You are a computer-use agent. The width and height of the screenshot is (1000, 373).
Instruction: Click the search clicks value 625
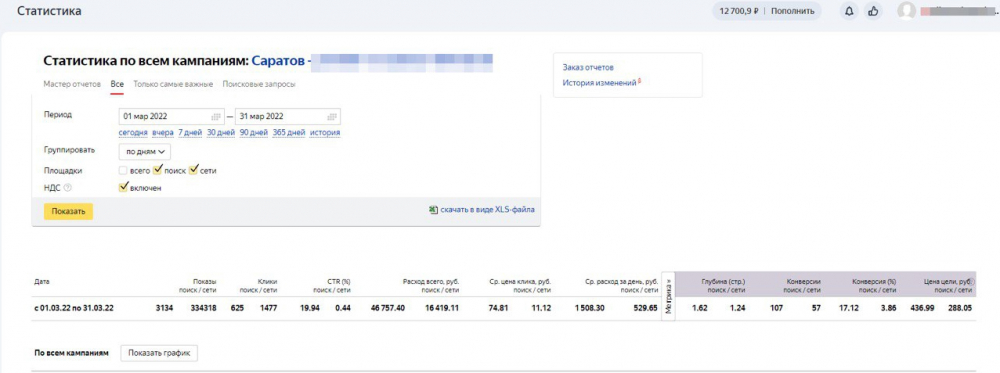tap(237, 308)
